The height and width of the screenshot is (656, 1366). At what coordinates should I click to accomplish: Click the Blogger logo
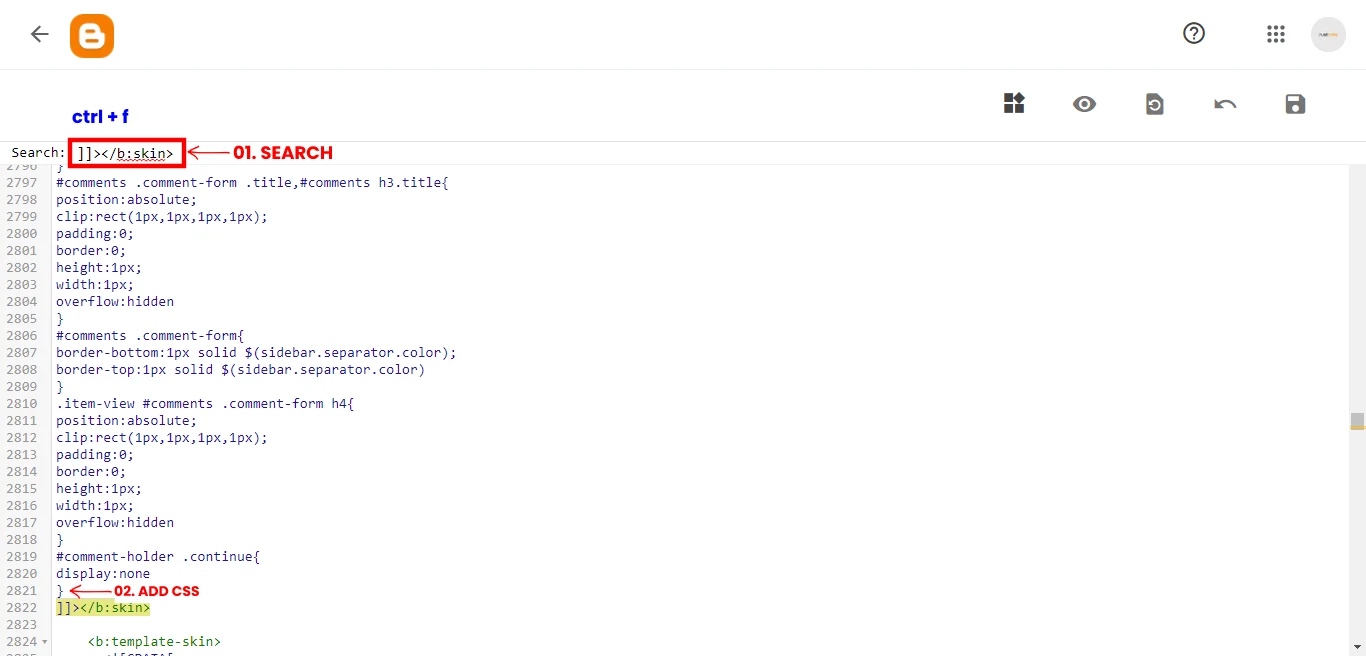tap(91, 35)
